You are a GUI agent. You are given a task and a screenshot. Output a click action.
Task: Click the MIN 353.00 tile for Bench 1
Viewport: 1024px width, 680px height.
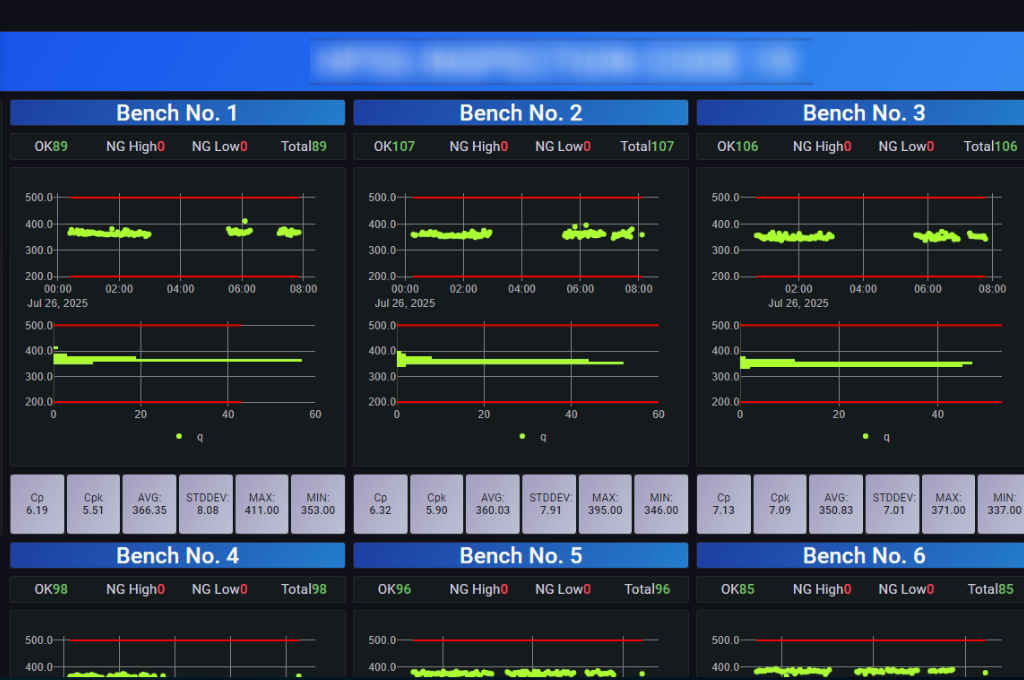[x=317, y=503]
